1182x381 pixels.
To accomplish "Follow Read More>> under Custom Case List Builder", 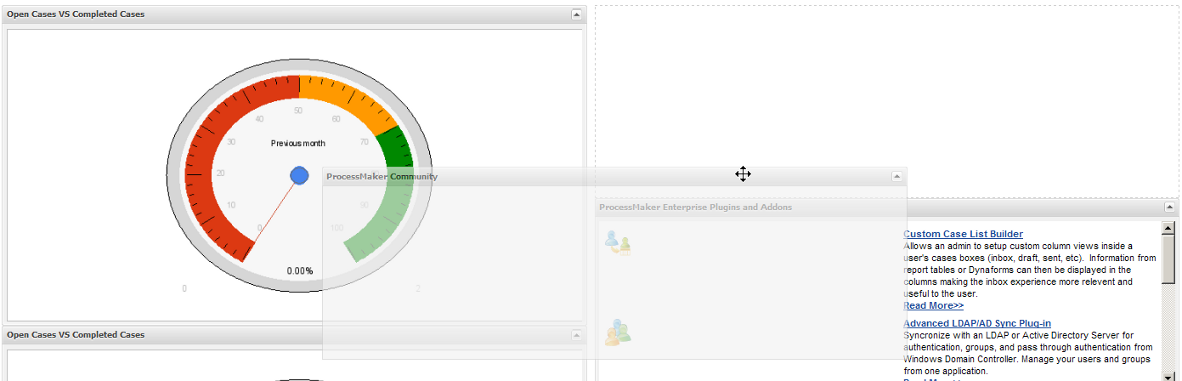I will (x=933, y=306).
